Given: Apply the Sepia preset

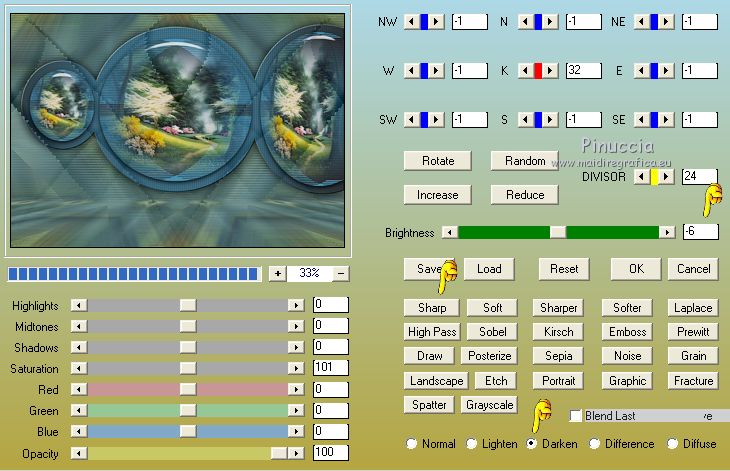Looking at the screenshot, I should pos(558,356).
